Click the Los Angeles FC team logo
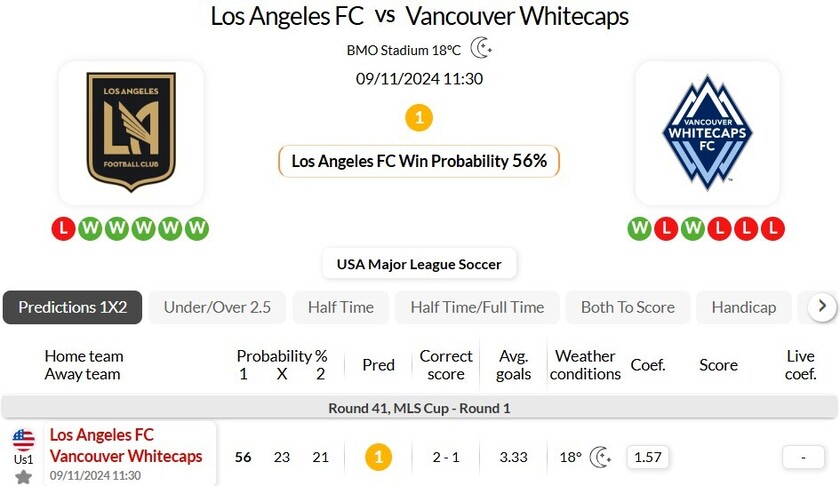This screenshot has width=840, height=486. (131, 132)
